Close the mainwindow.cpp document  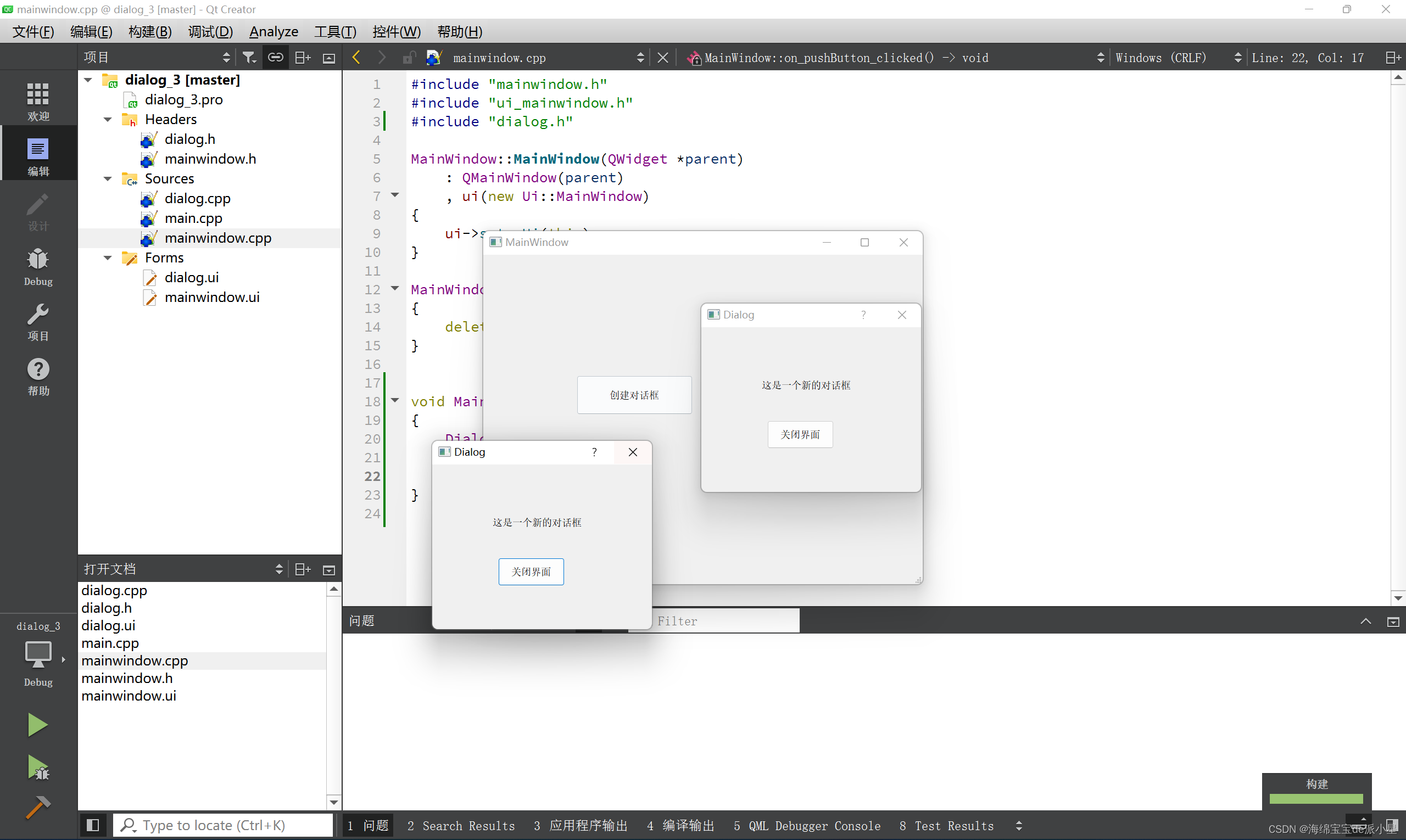pyautogui.click(x=663, y=58)
